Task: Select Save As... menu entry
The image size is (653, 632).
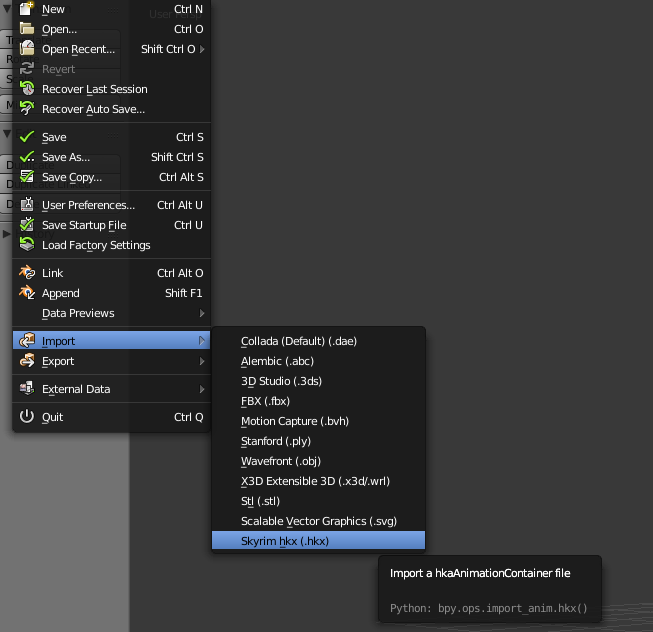Action: click(112, 157)
